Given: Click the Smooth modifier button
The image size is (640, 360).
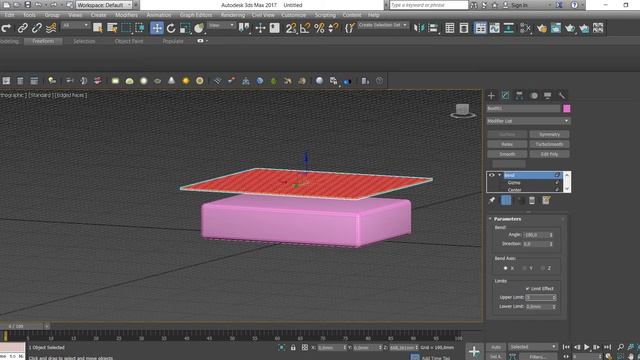Looking at the screenshot, I should click(507, 154).
